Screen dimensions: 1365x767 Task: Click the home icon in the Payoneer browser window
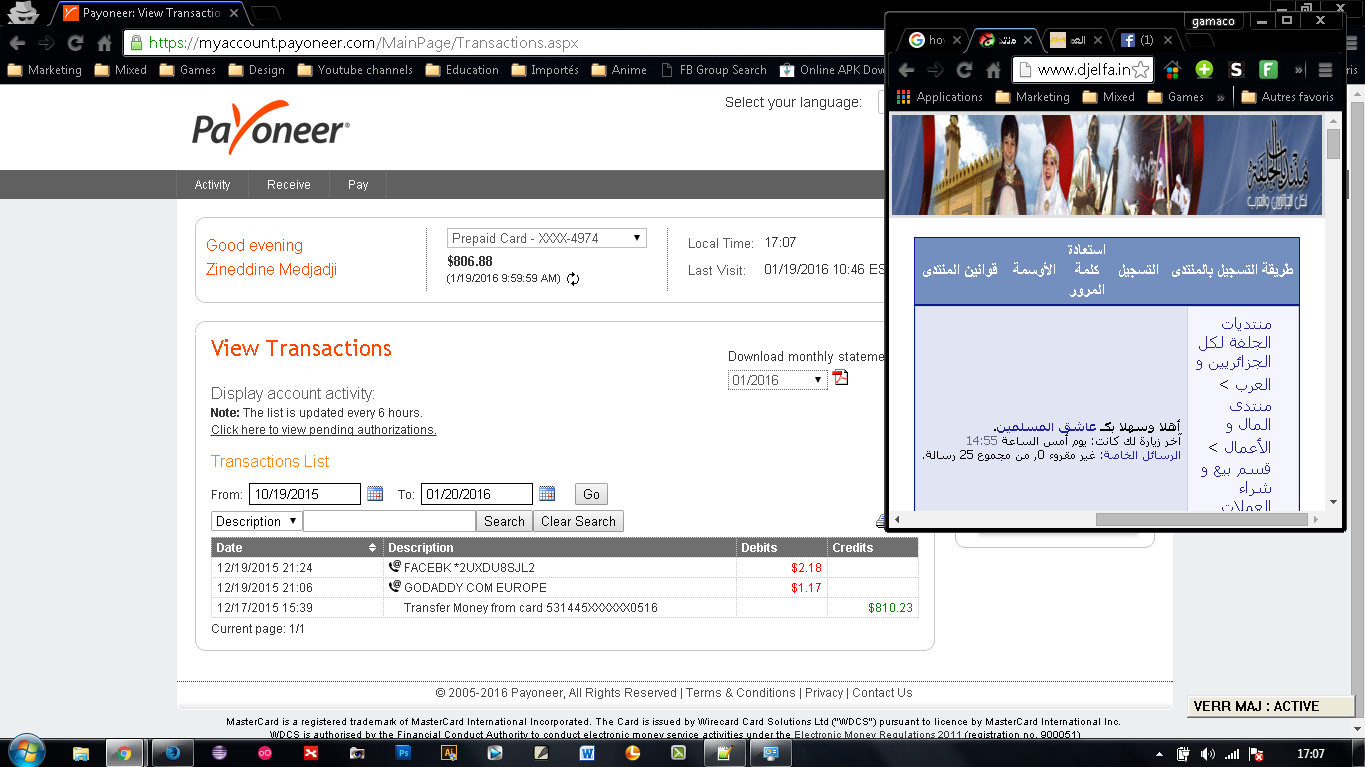104,43
